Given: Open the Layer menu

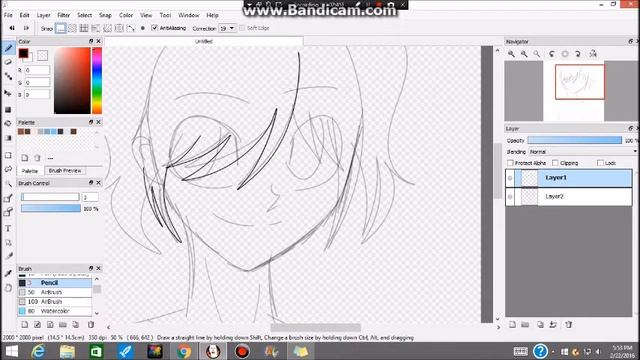Looking at the screenshot, I should click(43, 15).
